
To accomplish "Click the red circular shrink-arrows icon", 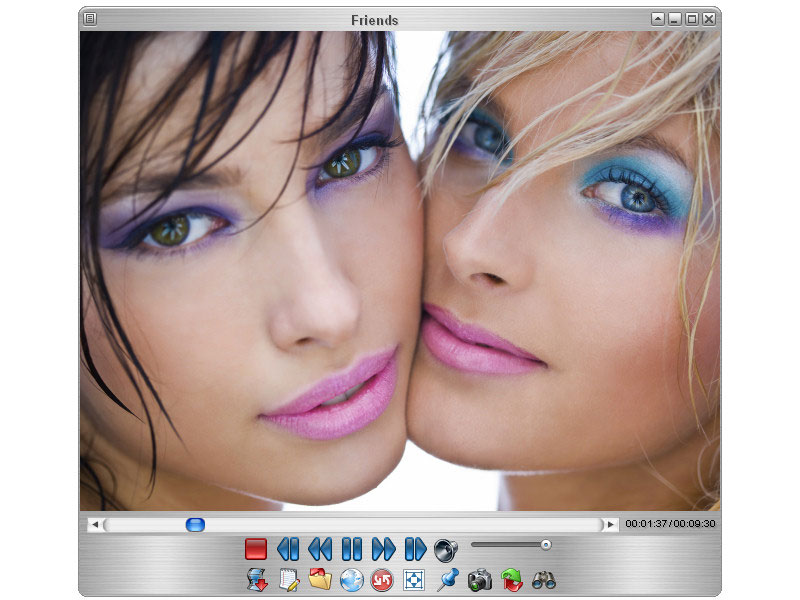I will [382, 581].
